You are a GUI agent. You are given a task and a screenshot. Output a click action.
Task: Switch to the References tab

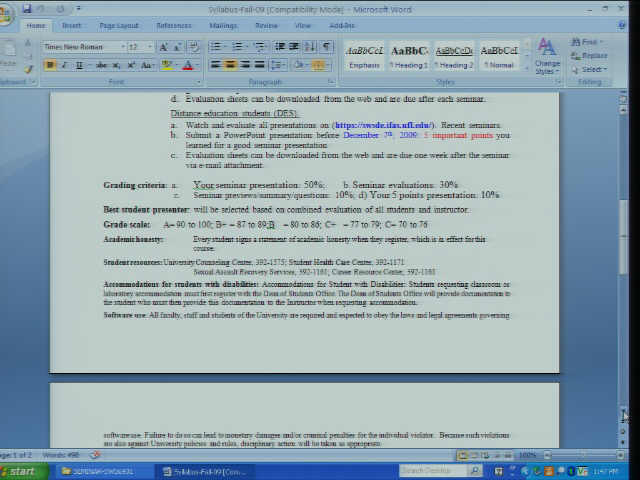[x=173, y=25]
